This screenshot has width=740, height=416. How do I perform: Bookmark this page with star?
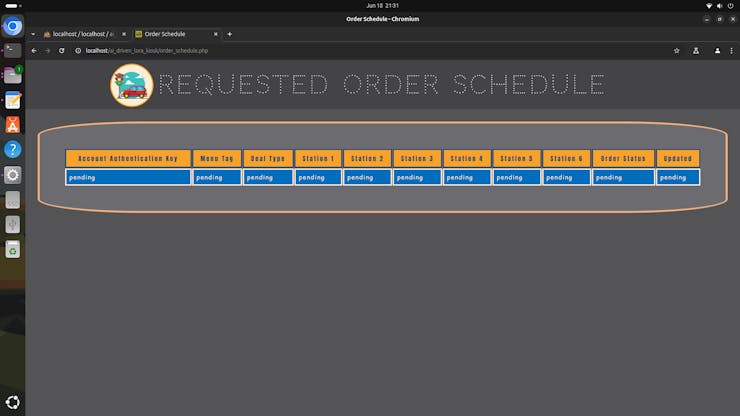(x=677, y=51)
